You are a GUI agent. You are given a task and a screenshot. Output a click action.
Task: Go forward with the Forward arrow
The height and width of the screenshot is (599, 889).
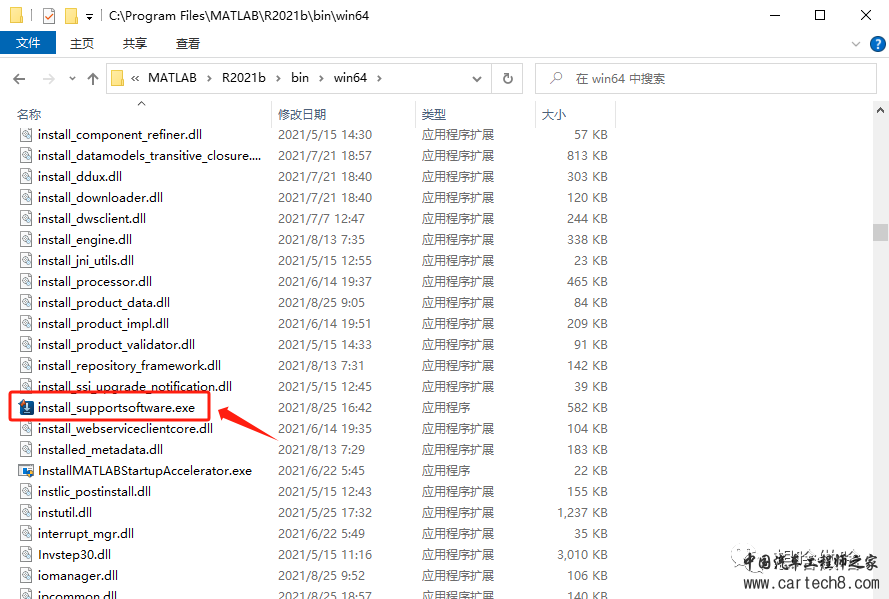click(49, 79)
